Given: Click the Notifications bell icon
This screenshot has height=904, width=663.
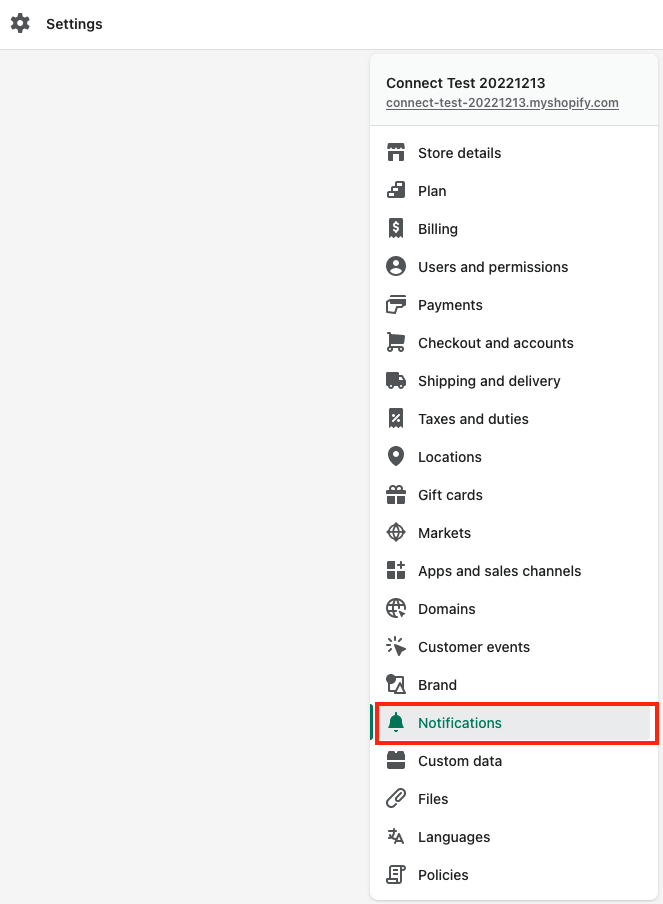Looking at the screenshot, I should coord(396,723).
